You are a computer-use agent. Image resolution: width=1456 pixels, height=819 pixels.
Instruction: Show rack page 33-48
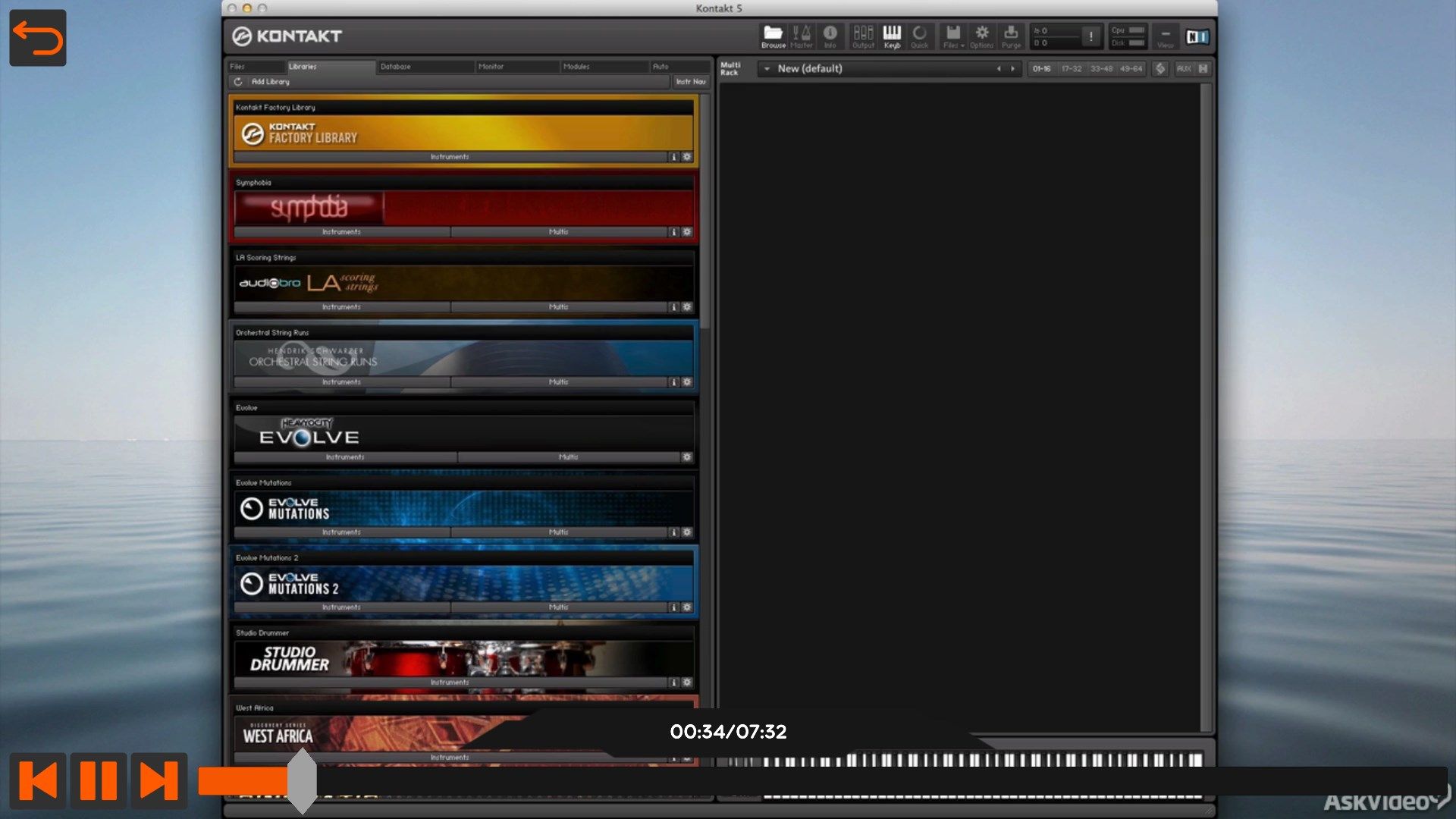1101,68
